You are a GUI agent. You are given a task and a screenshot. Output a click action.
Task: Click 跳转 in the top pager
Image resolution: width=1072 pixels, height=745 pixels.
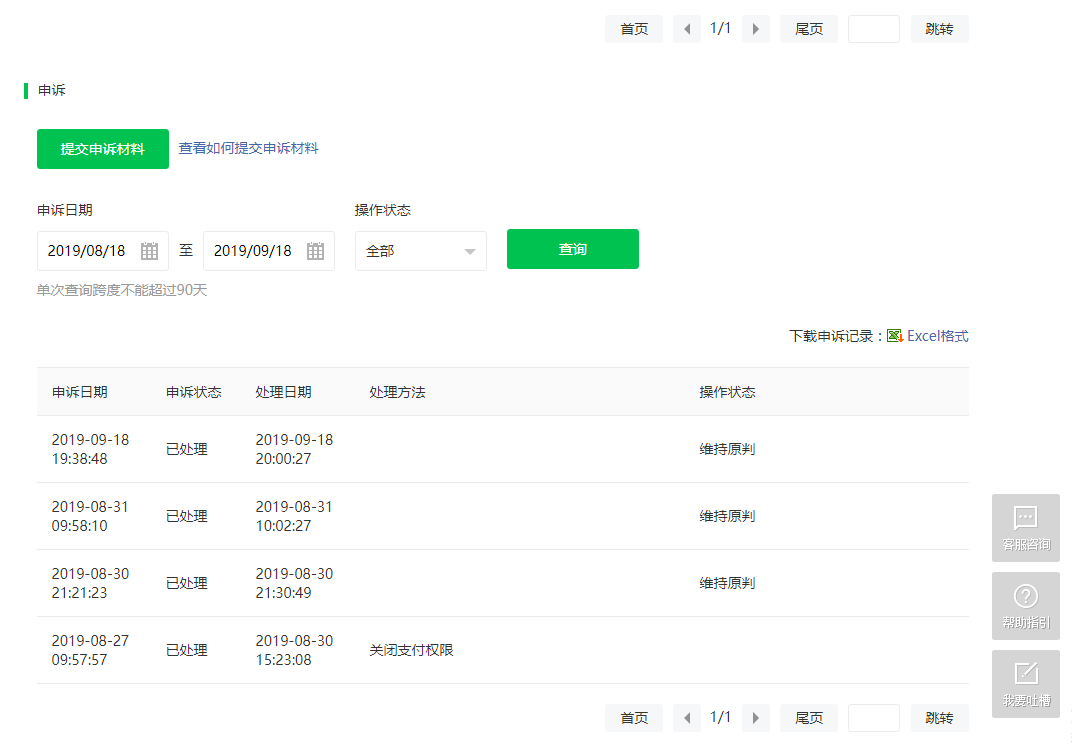(939, 29)
